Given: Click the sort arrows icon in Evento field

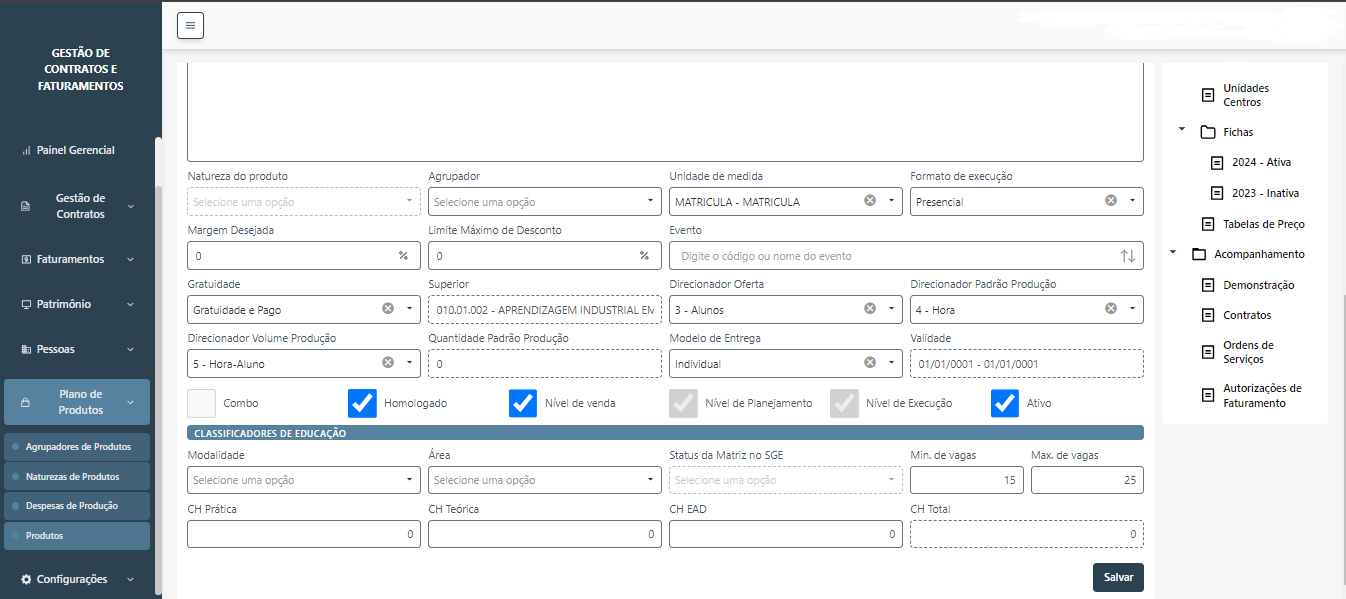Looking at the screenshot, I should pyautogui.click(x=1127, y=256).
